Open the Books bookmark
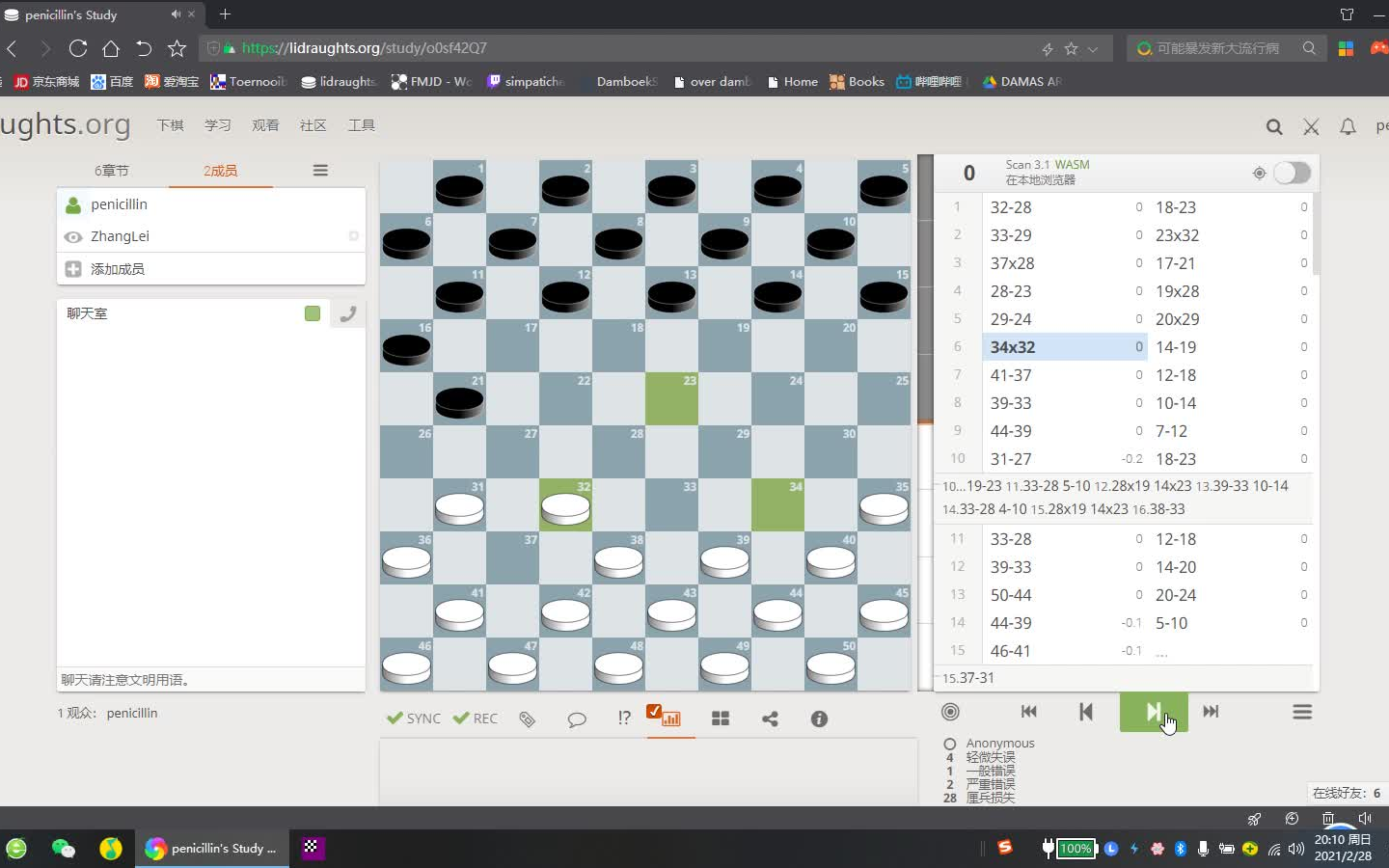 857,82
